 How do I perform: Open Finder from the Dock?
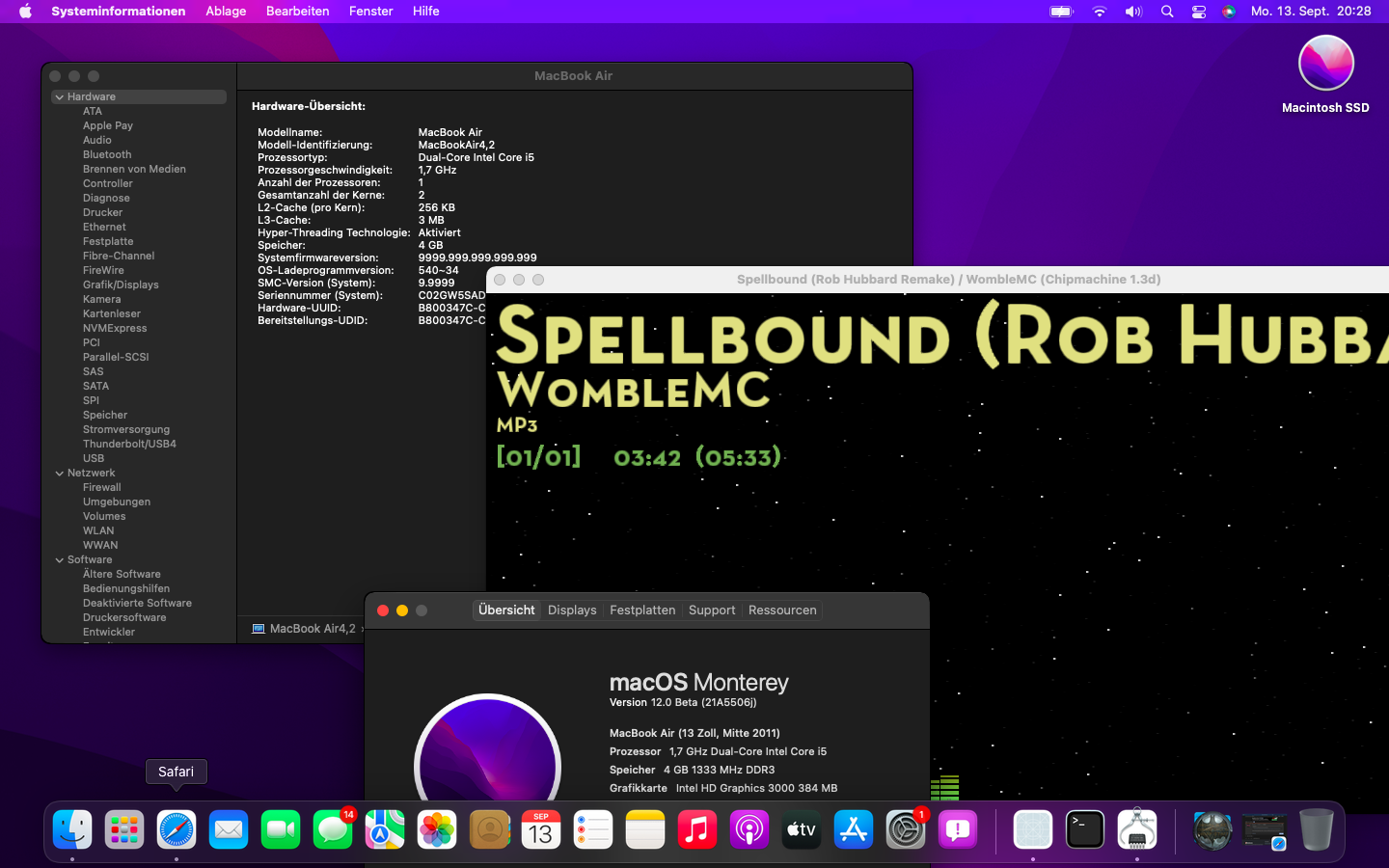click(72, 829)
